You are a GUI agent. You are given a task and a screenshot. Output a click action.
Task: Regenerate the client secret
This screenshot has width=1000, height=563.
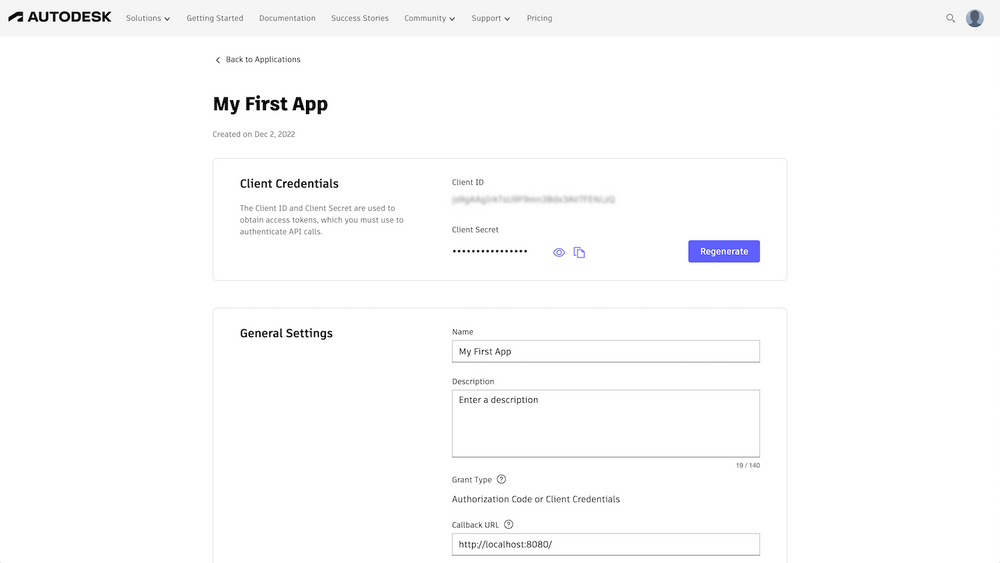tap(724, 251)
